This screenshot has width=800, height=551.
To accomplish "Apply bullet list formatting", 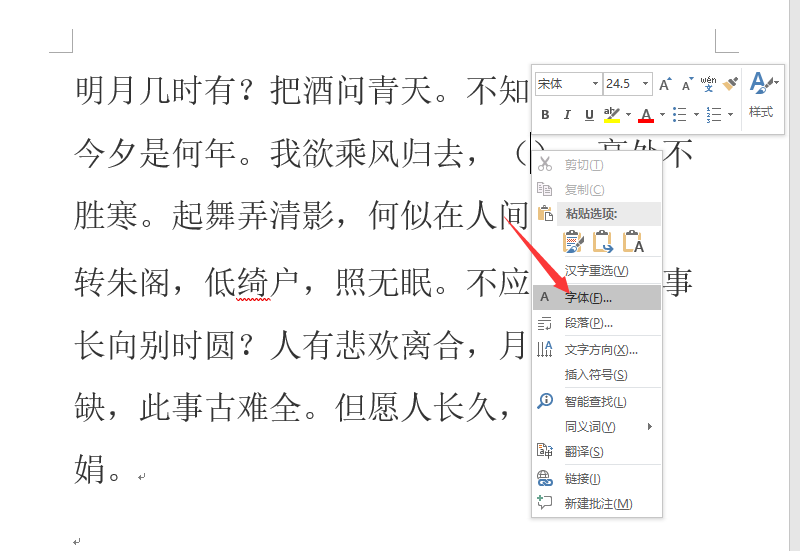I will [680, 114].
